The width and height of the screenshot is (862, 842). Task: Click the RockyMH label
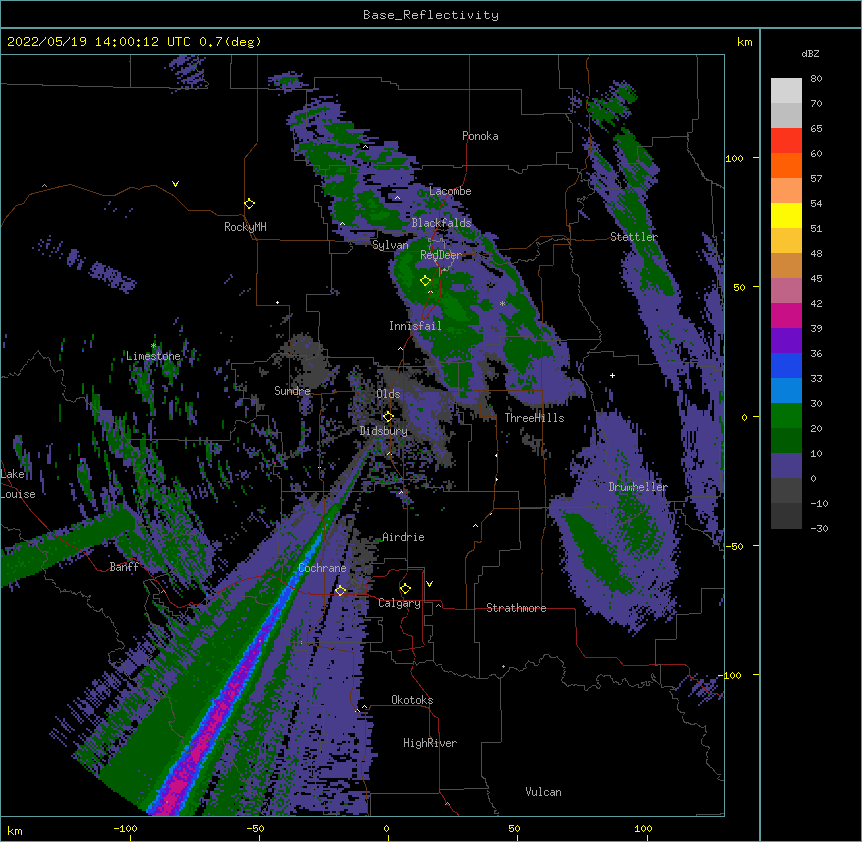(x=245, y=227)
